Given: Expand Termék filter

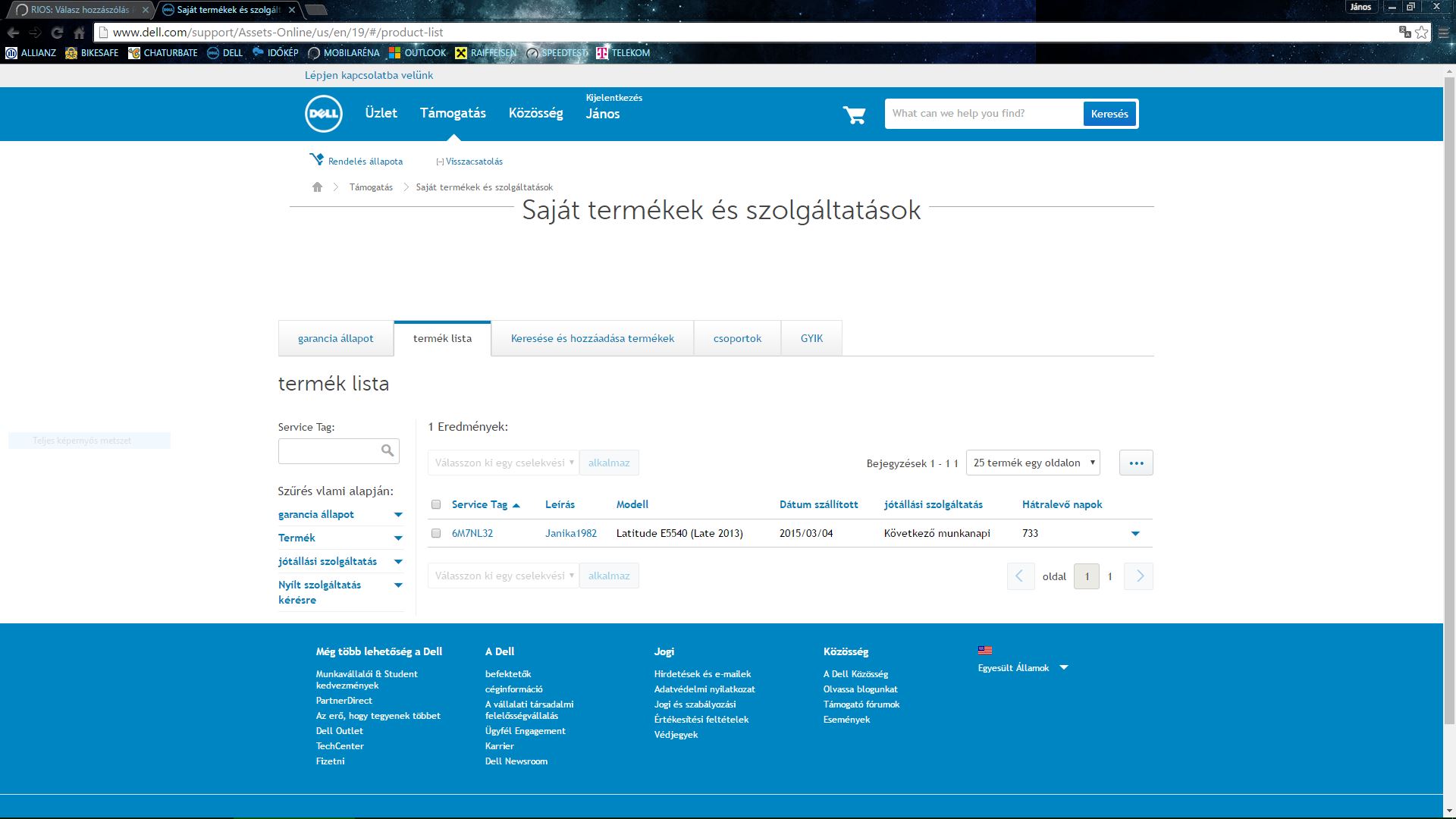Looking at the screenshot, I should click(398, 538).
